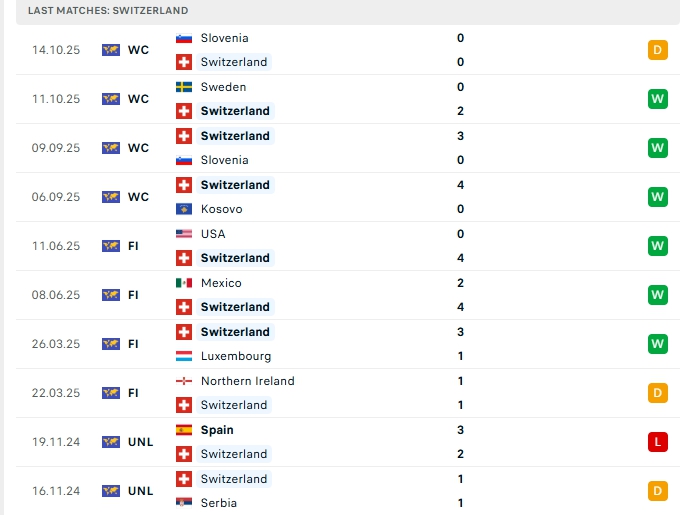Open the Northern Ireland team link
691x515 pixels.
(247, 381)
